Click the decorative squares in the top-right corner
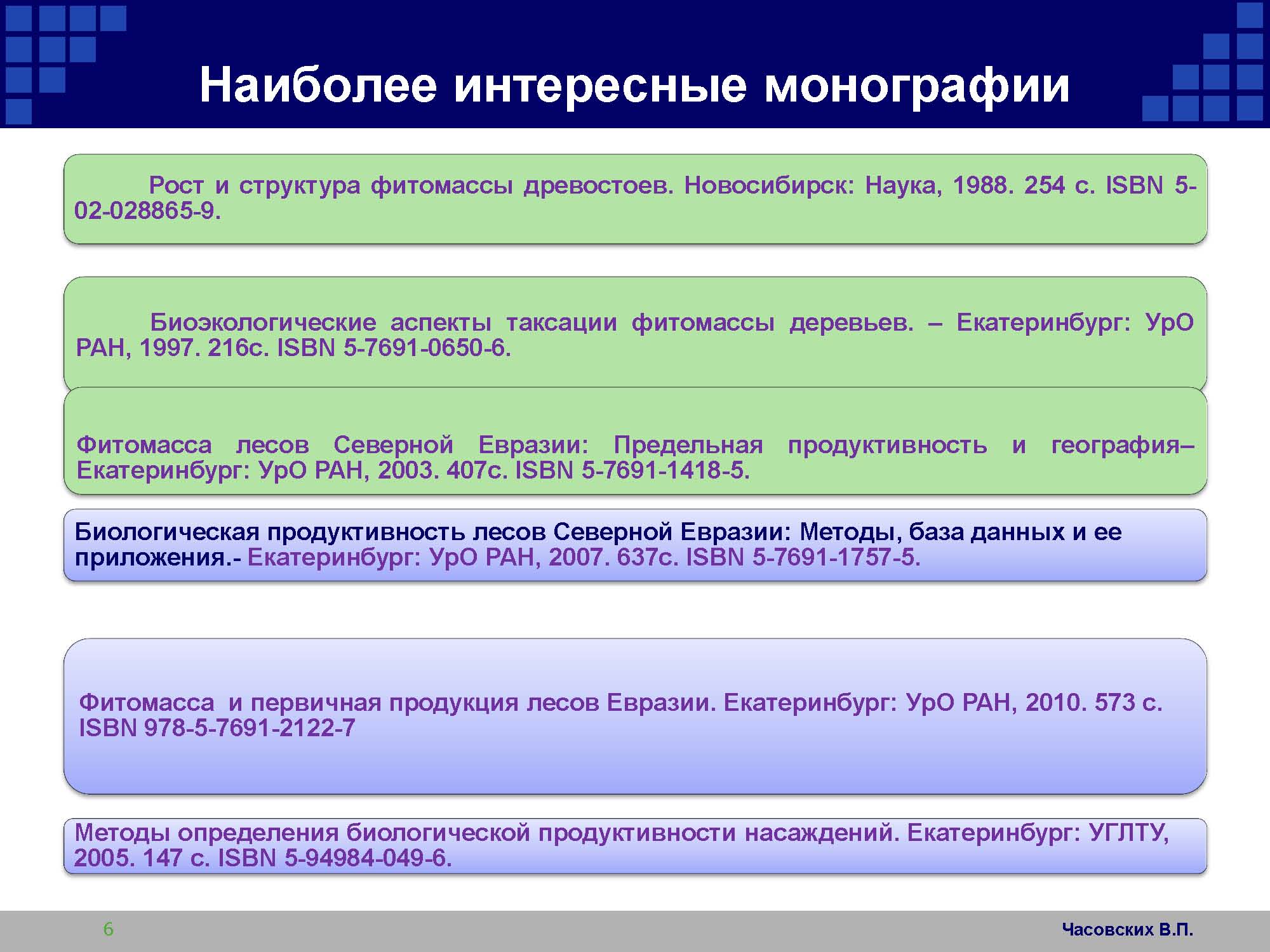 click(1216, 76)
